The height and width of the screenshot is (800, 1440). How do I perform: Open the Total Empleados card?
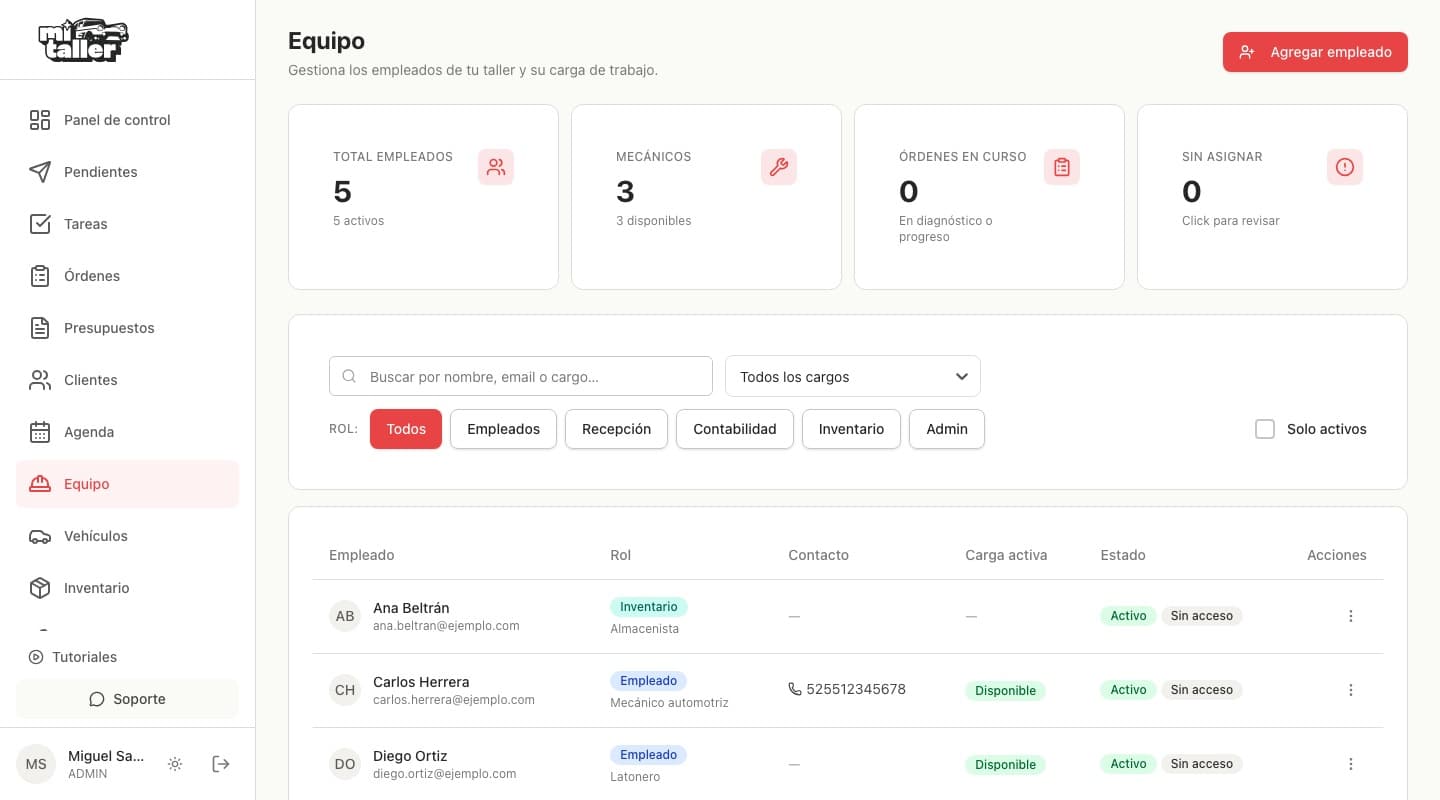point(423,197)
